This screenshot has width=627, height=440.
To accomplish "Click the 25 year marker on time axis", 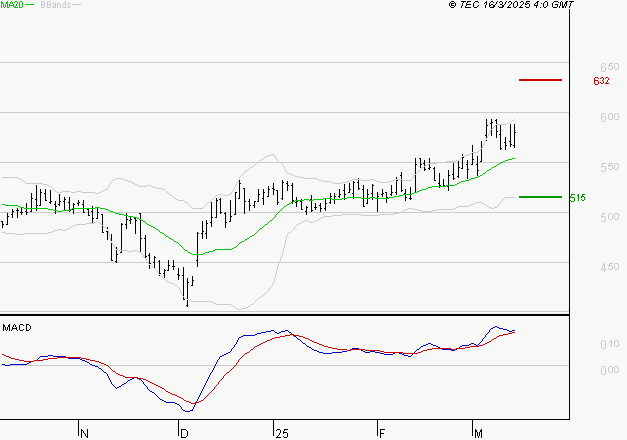I will coord(281,433).
